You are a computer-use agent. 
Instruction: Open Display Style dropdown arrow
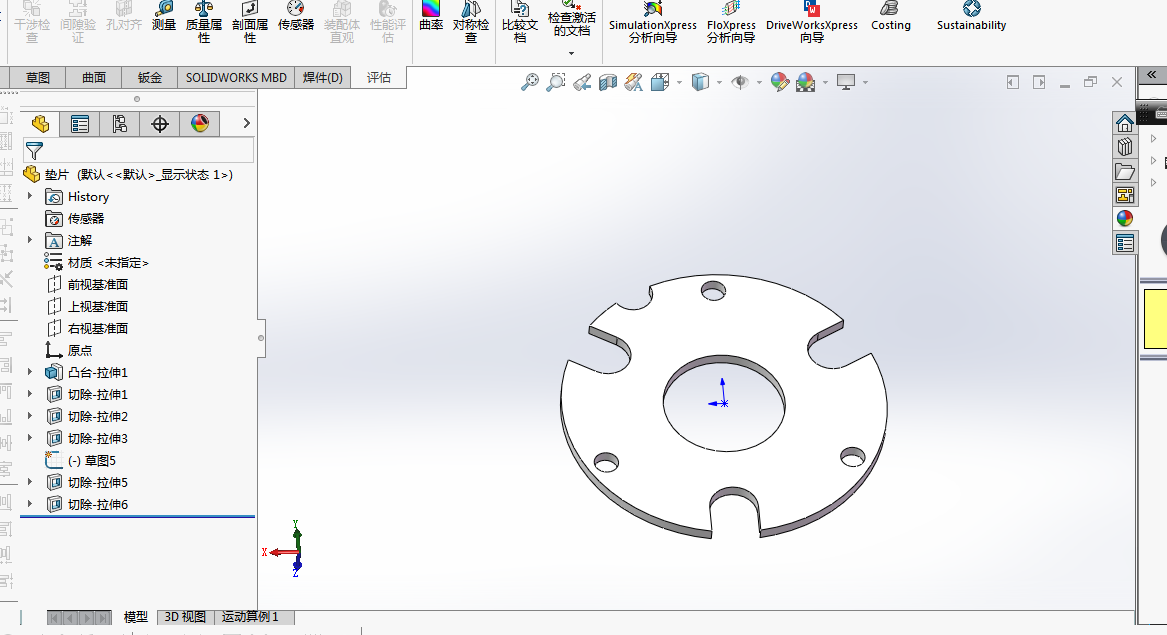(719, 83)
